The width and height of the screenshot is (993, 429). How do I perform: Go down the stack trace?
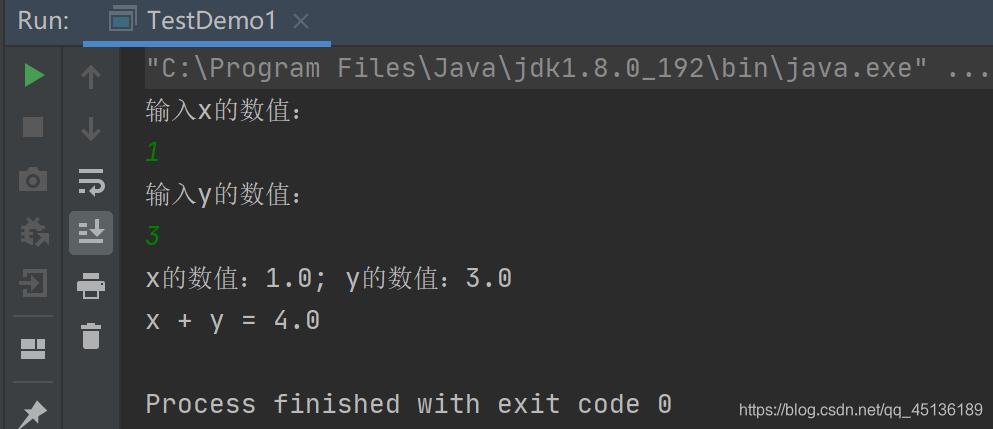pyautogui.click(x=91, y=129)
